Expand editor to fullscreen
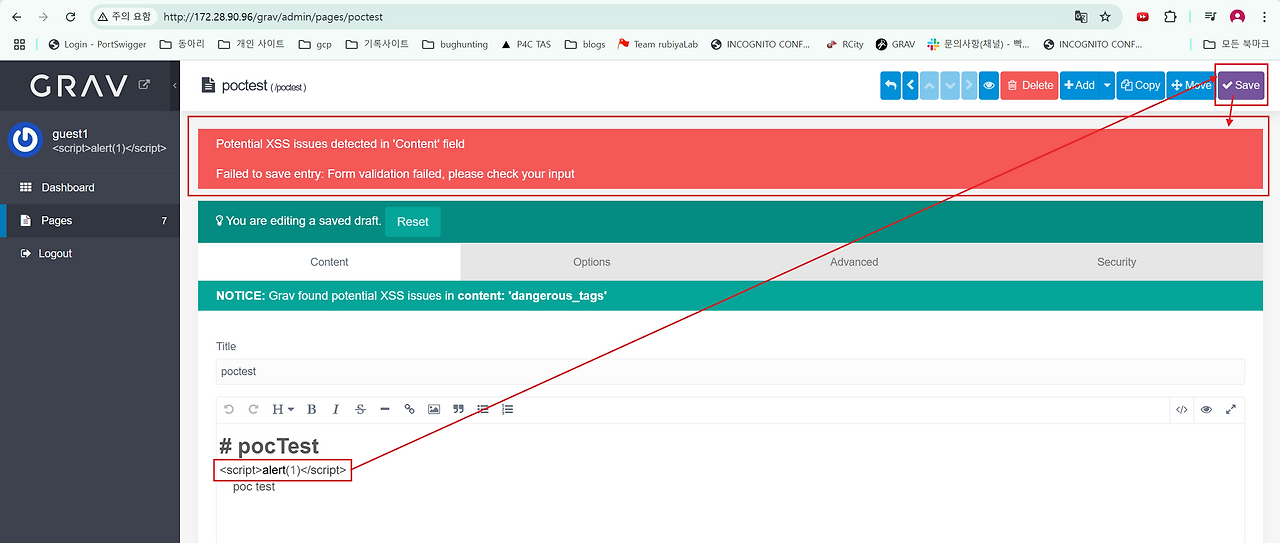The image size is (1280, 543). tap(1231, 409)
